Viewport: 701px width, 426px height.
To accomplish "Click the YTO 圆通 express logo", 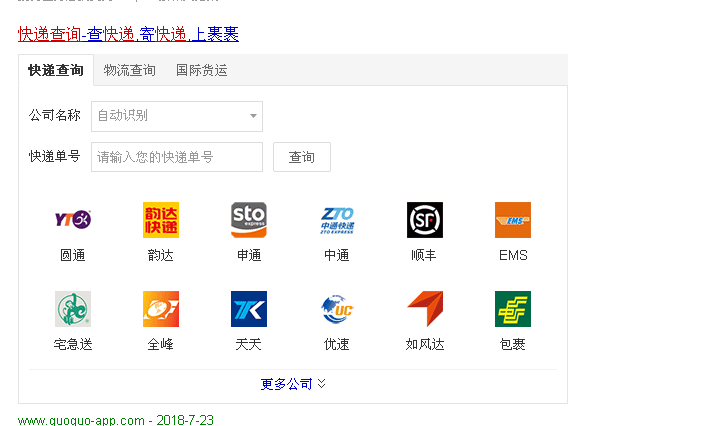I will (72, 219).
